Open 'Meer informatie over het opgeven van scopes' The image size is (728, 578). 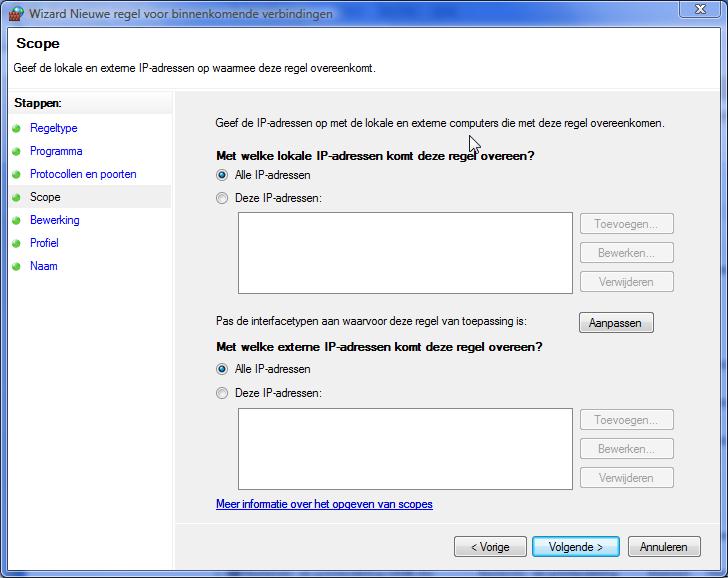click(x=324, y=504)
